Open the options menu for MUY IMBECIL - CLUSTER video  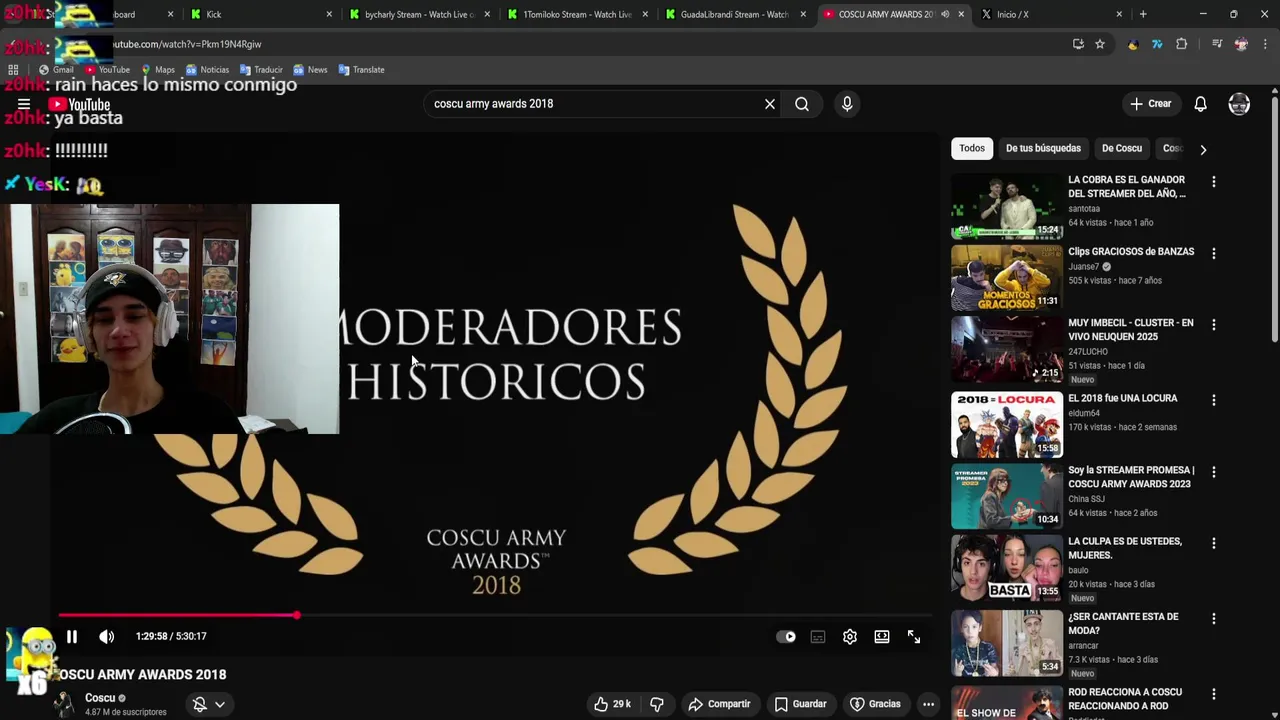1214,325
